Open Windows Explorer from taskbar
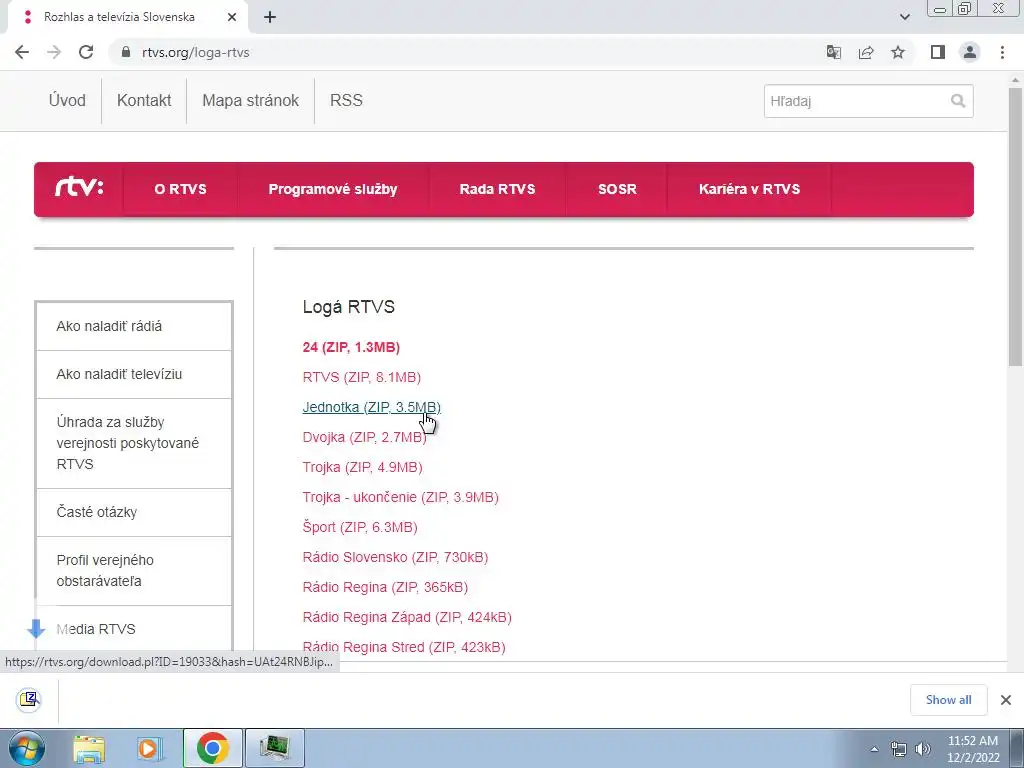Image resolution: width=1024 pixels, height=768 pixels. (89, 748)
